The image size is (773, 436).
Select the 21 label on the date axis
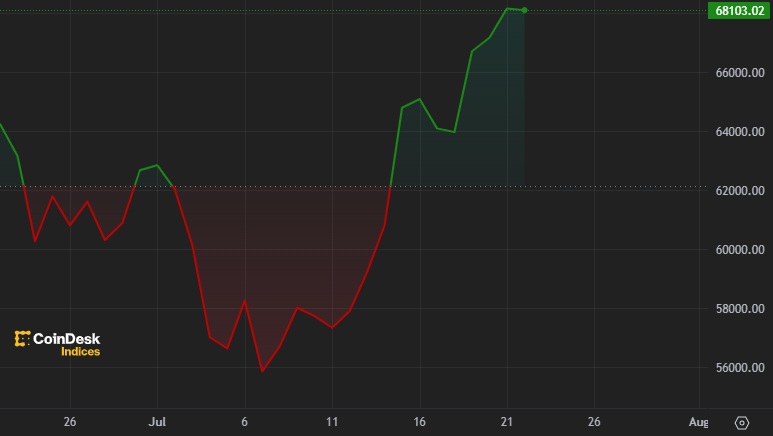pyautogui.click(x=507, y=422)
